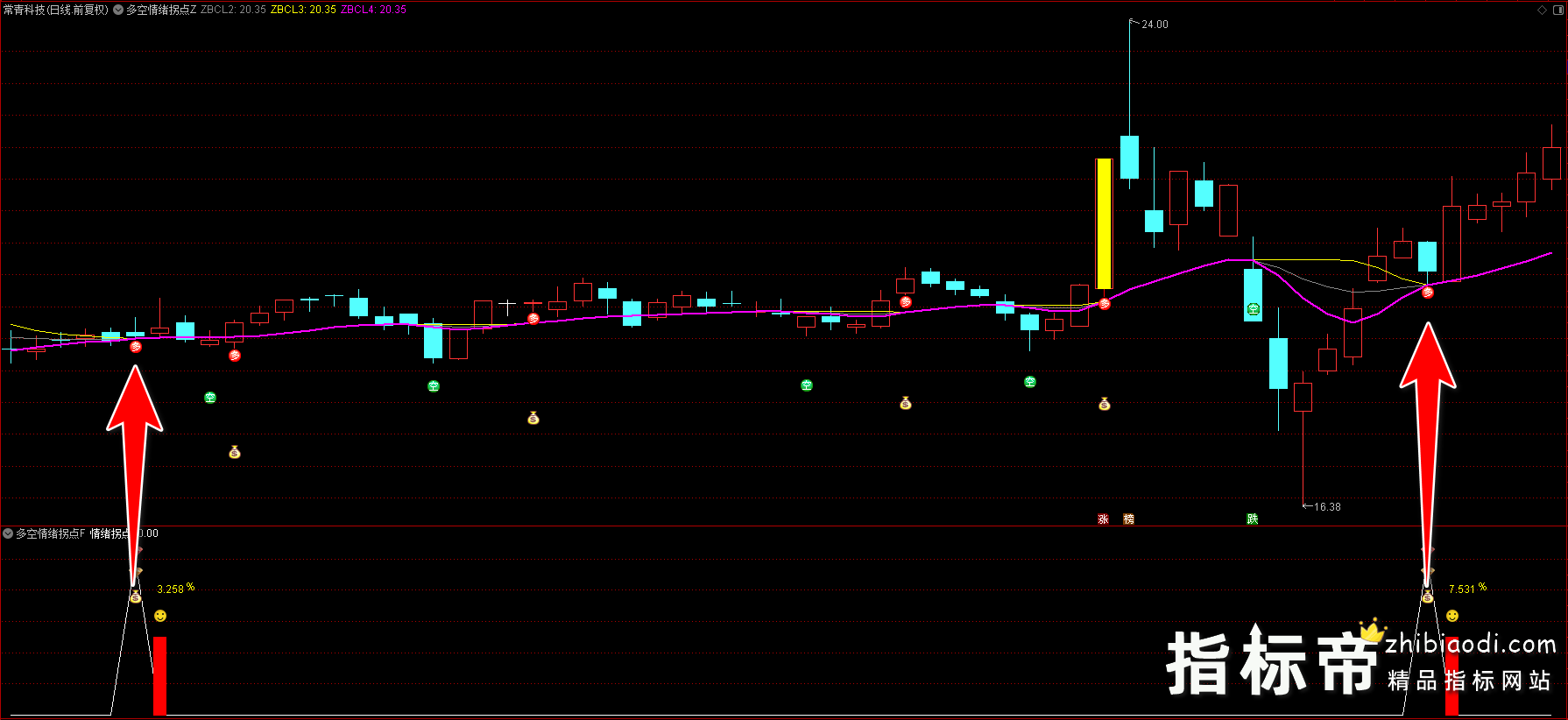Click the lowest money bag in main chart
The image size is (1568, 720).
(x=235, y=452)
